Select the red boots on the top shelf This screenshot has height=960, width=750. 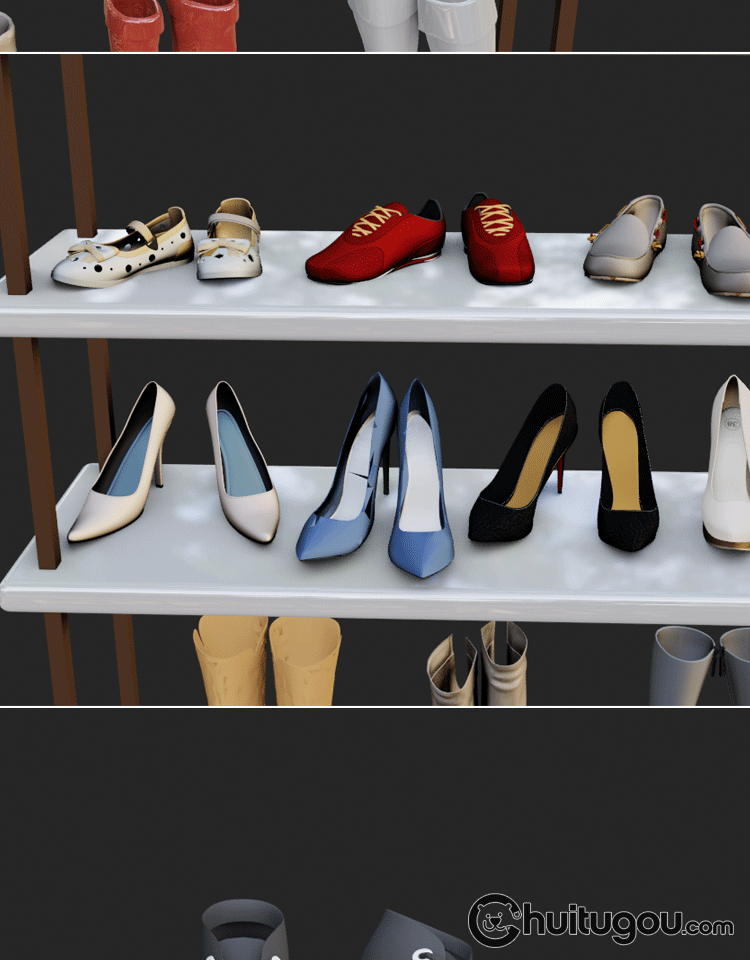(171, 25)
